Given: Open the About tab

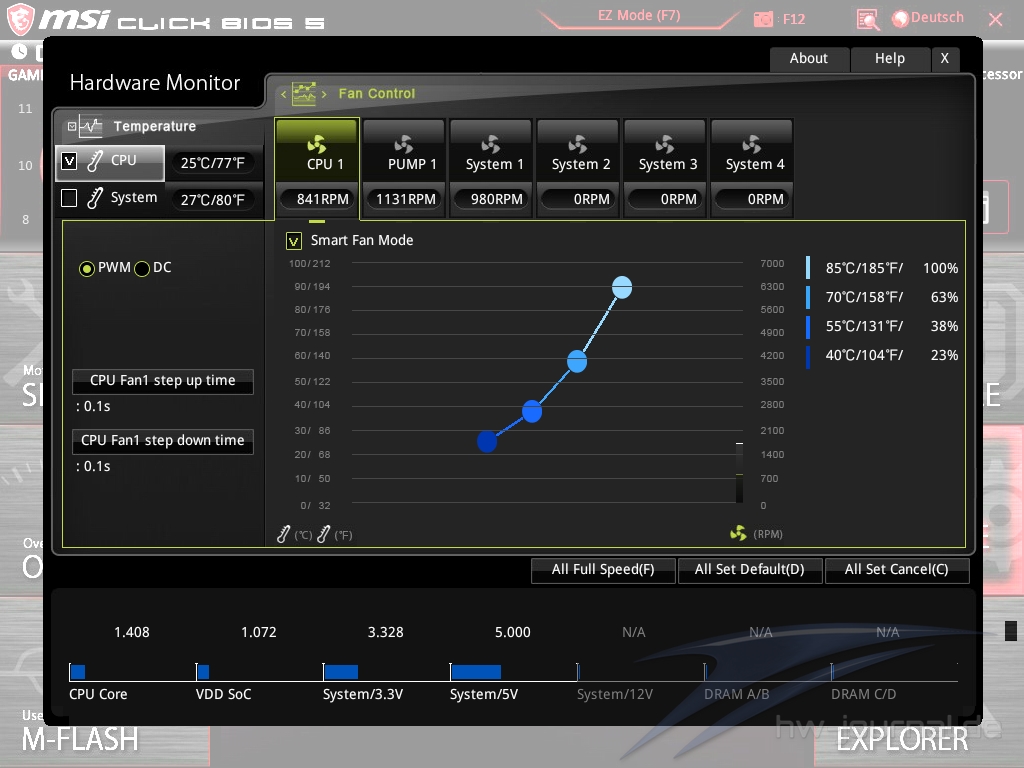Looking at the screenshot, I should pos(808,58).
